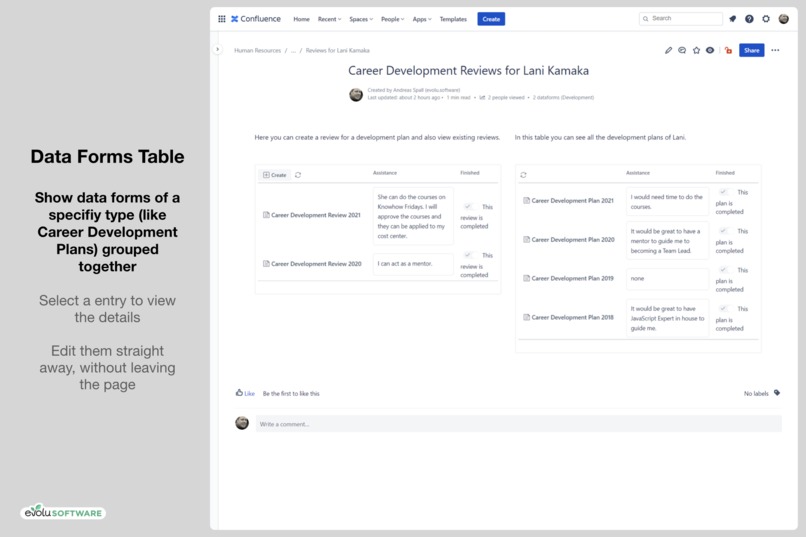Open the Spaces dropdown menu
Image resolution: width=806 pixels, height=537 pixels.
click(361, 19)
